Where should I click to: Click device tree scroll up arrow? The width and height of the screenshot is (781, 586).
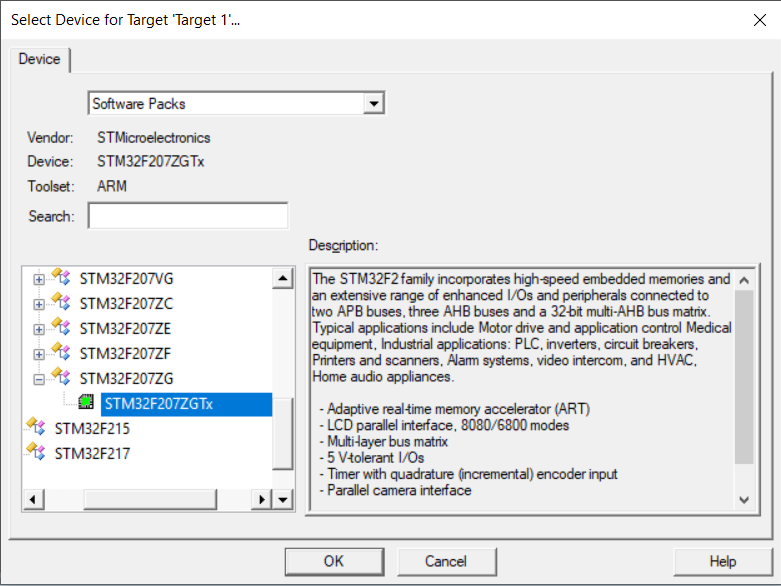pyautogui.click(x=283, y=278)
